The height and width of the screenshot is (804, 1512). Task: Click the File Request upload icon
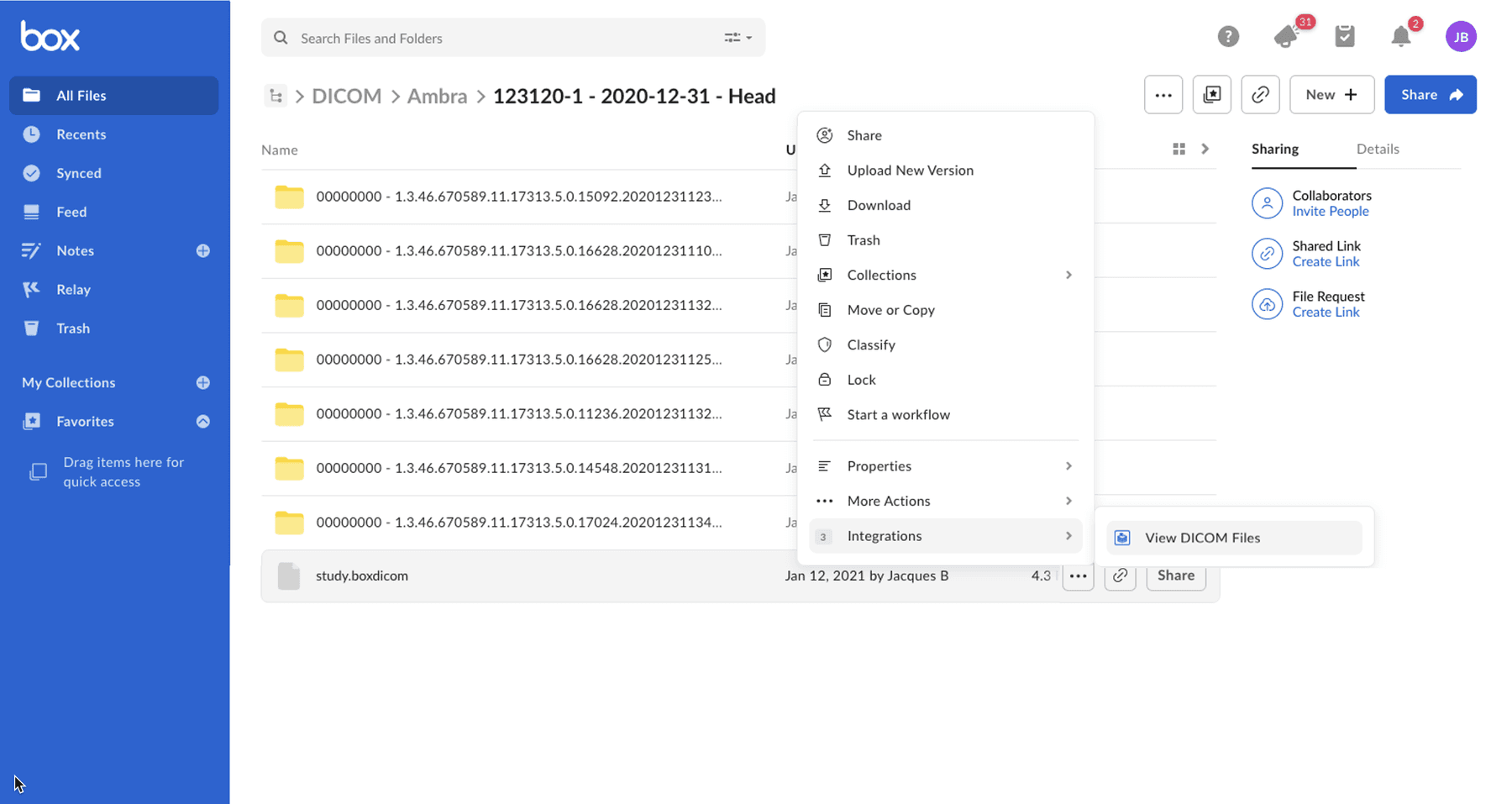1268,304
